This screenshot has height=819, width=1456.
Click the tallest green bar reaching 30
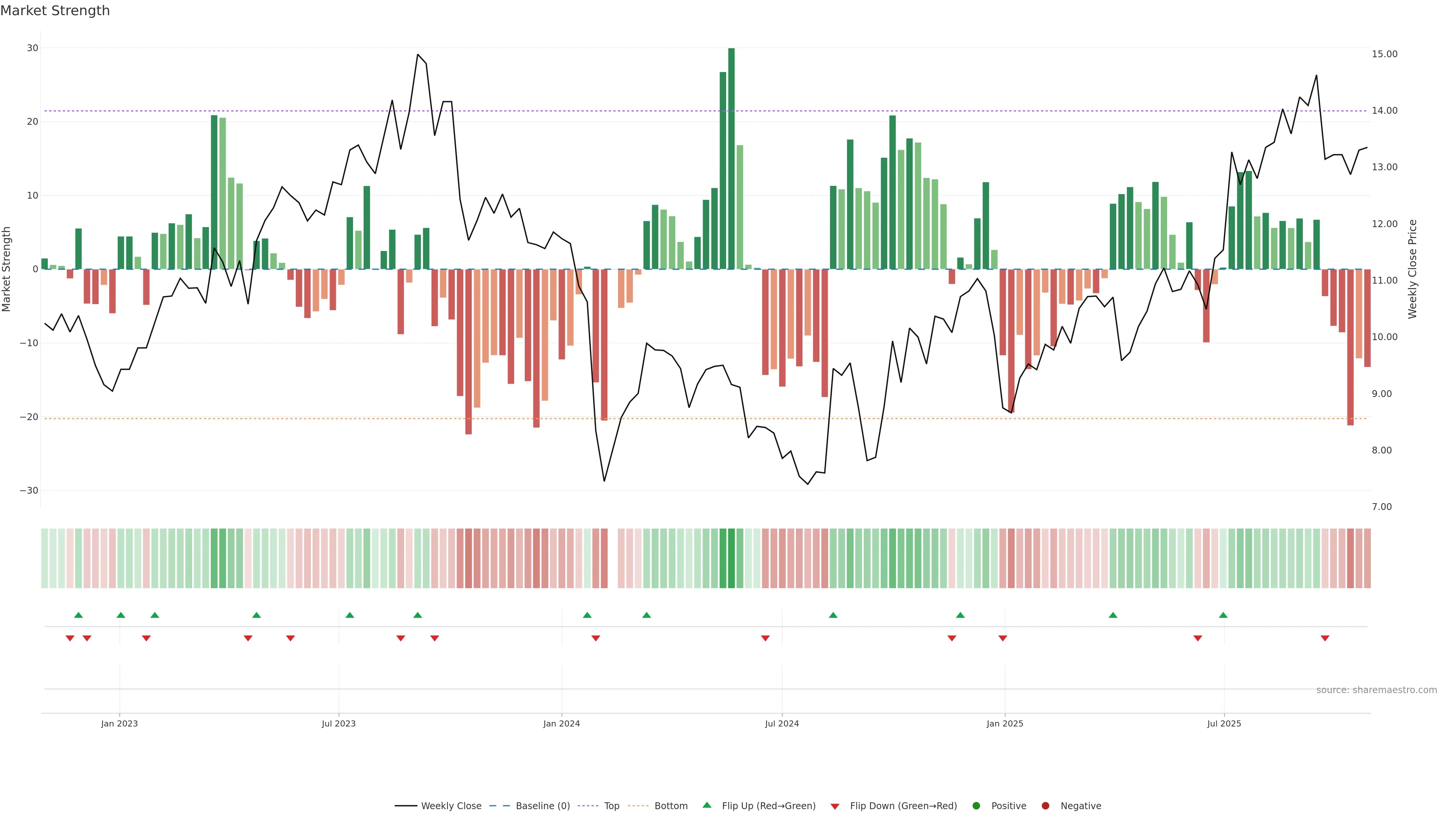pos(731,158)
